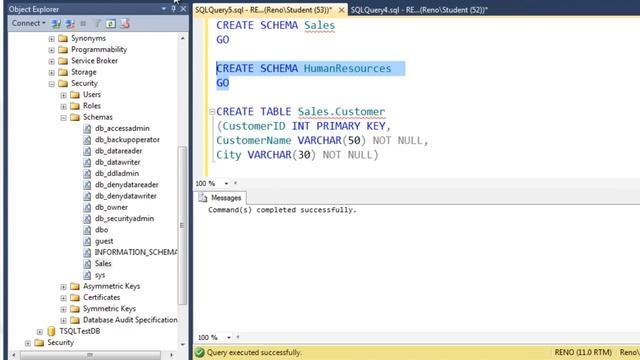Image resolution: width=640 pixels, height=360 pixels.
Task: Click the db_accessadmin schema icon
Action: tap(87, 128)
